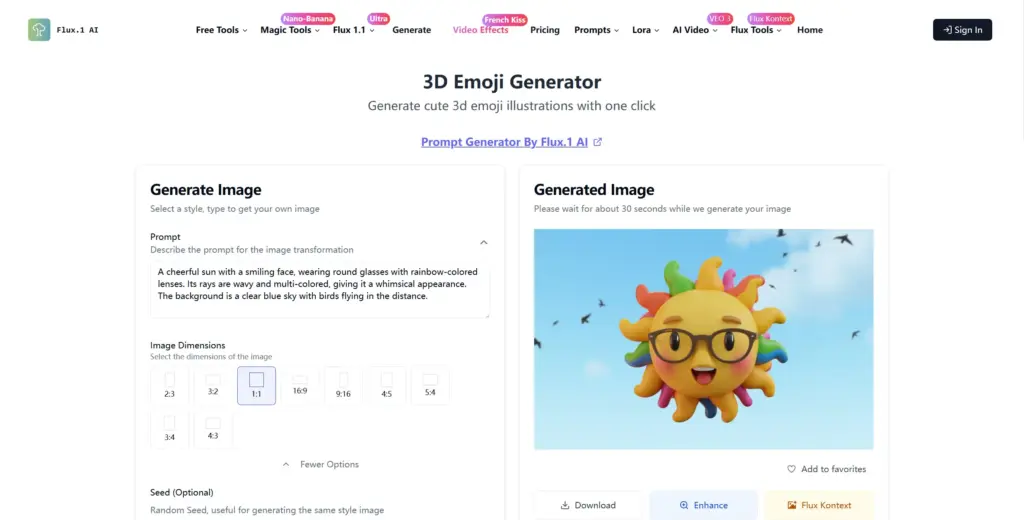Click the heart icon for Add to favorites

tap(792, 469)
